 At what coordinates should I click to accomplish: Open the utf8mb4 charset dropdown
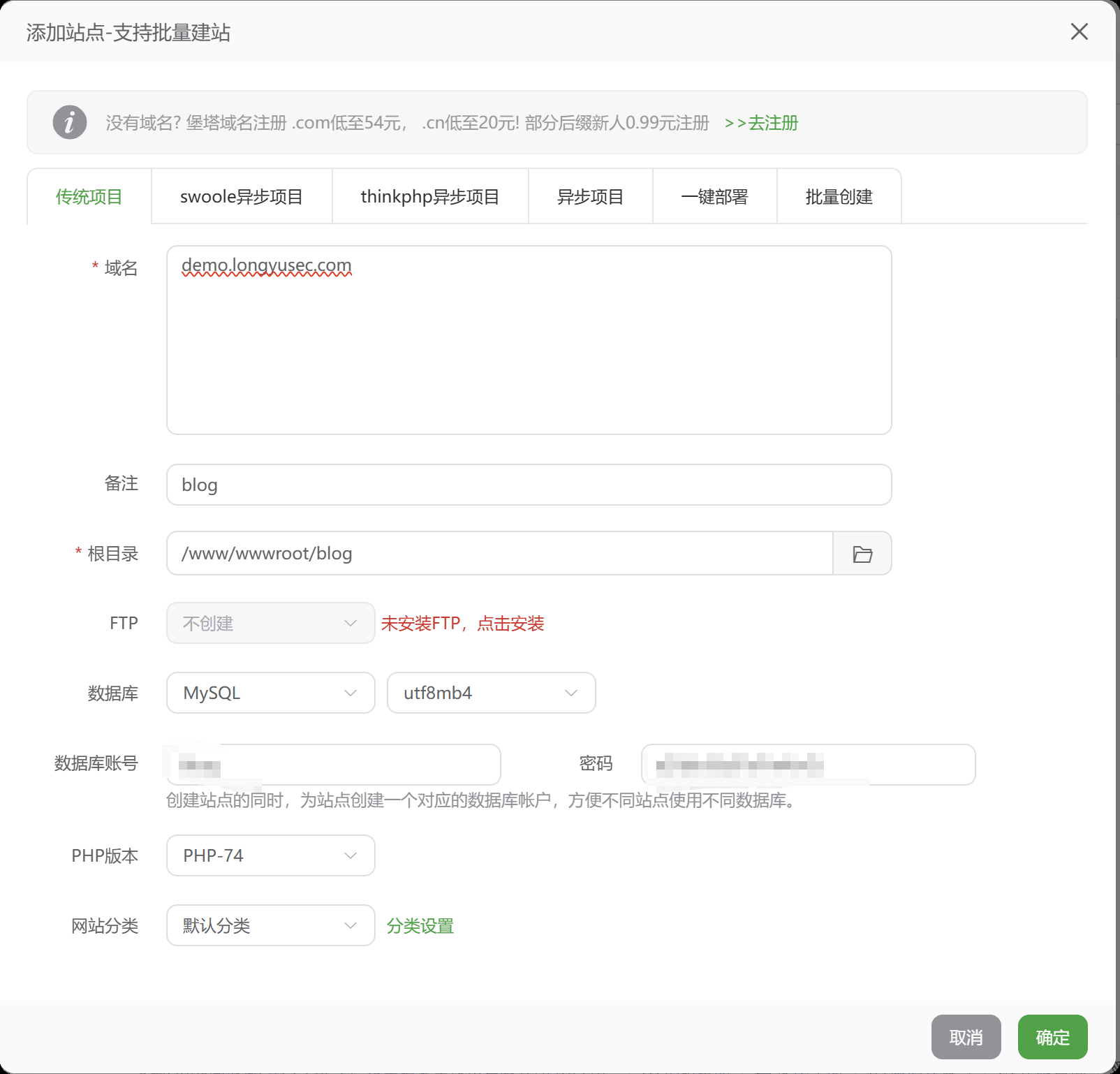click(491, 693)
